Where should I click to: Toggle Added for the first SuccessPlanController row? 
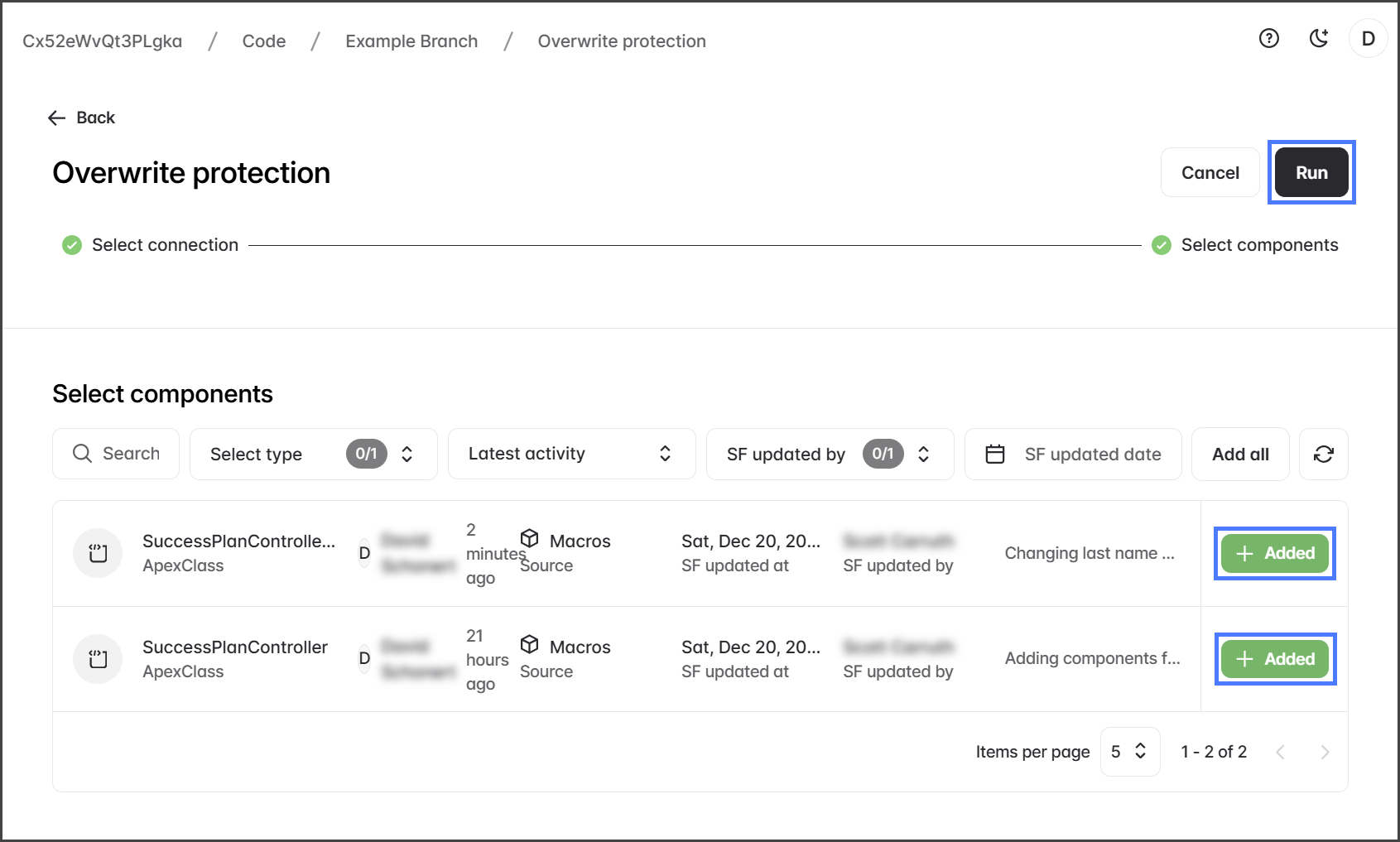tap(1274, 553)
